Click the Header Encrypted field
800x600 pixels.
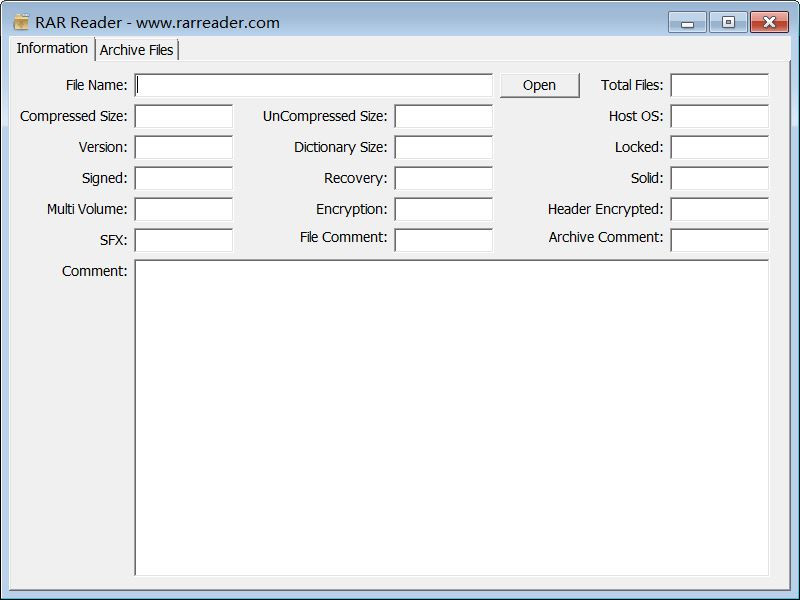click(x=719, y=209)
